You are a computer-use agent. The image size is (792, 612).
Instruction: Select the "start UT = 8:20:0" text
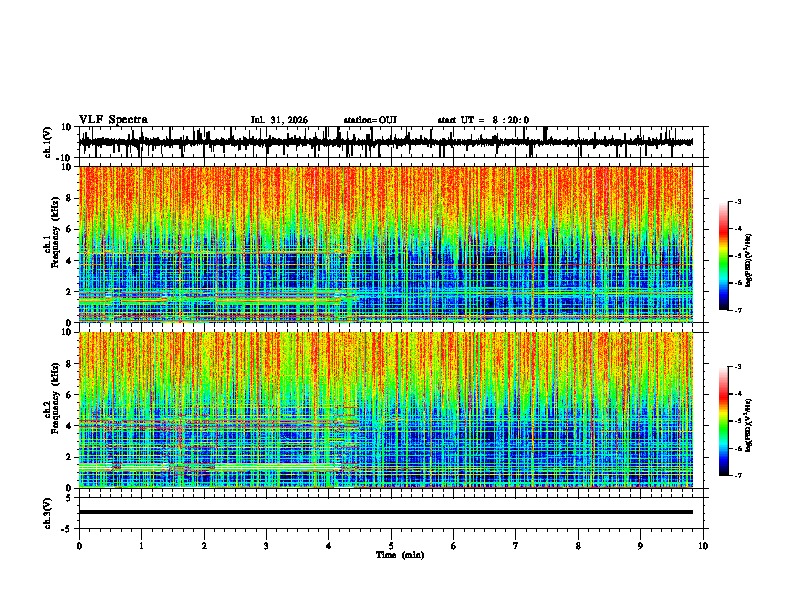(x=483, y=120)
